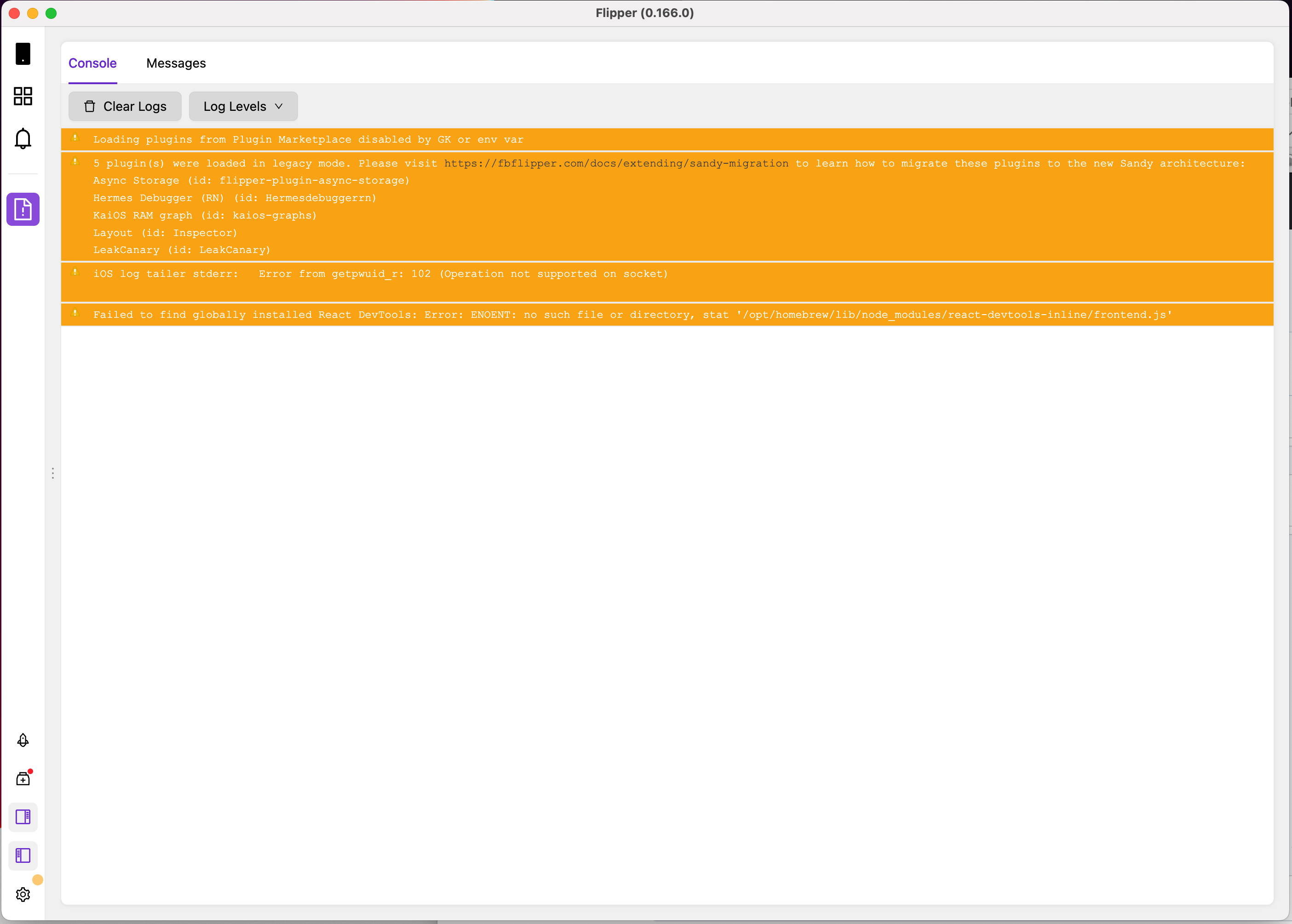Screen dimensions: 1292x924
Task: Click the green fullscreen window button
Action: click(x=51, y=13)
